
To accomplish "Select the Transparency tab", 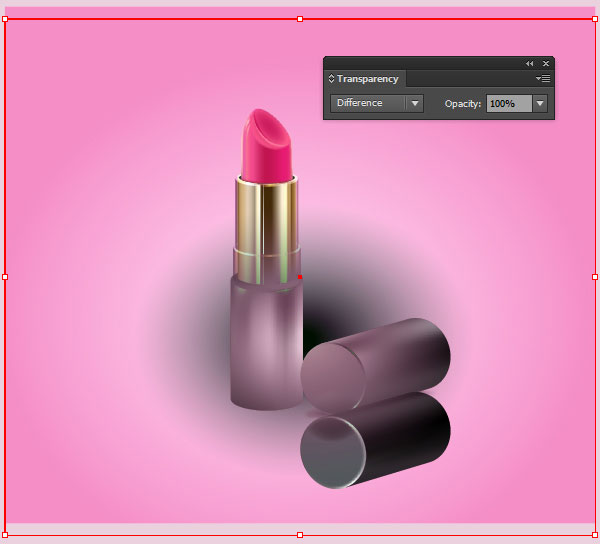I will coord(367,79).
